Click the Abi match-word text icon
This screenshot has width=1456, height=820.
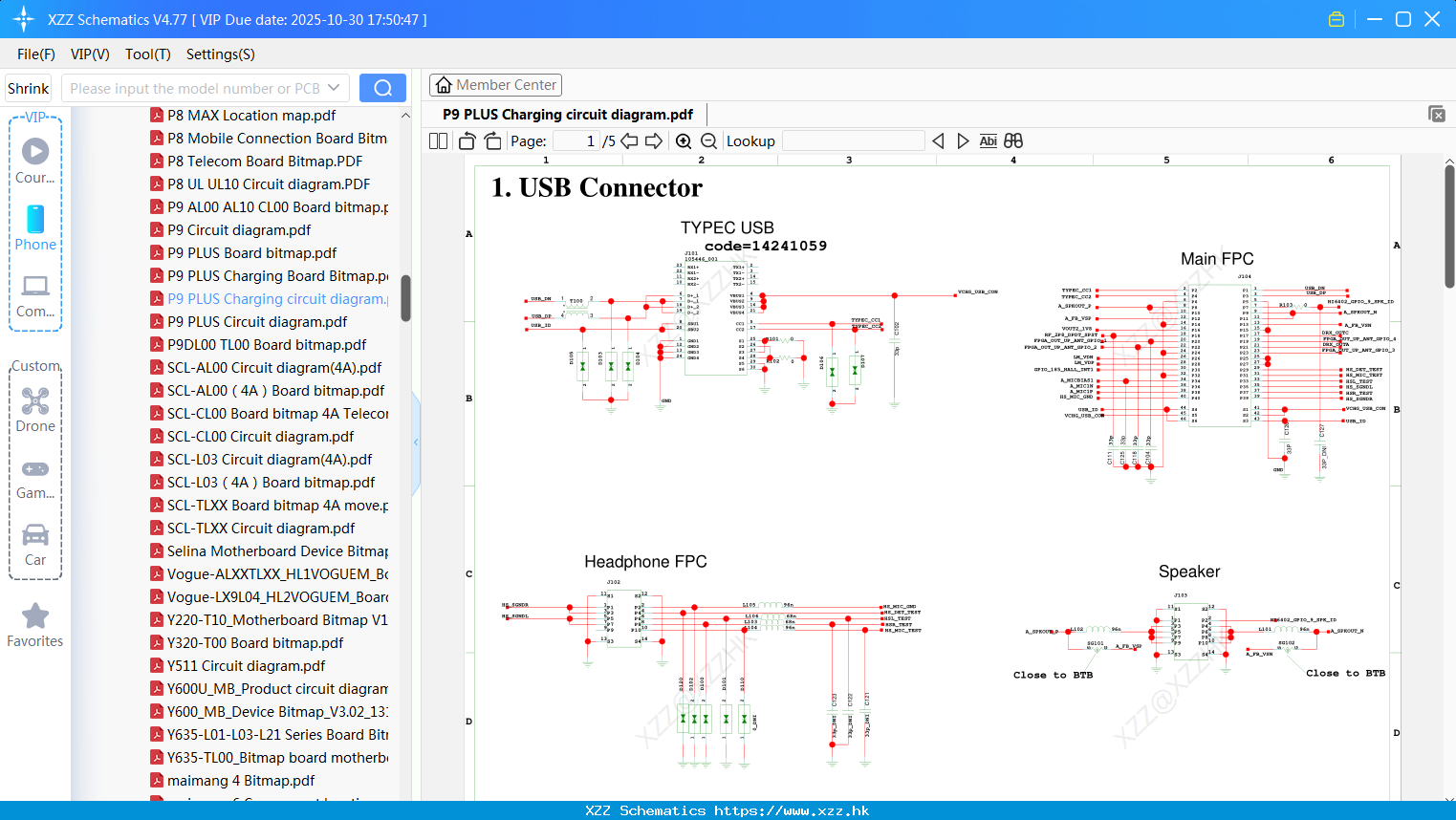coord(988,141)
